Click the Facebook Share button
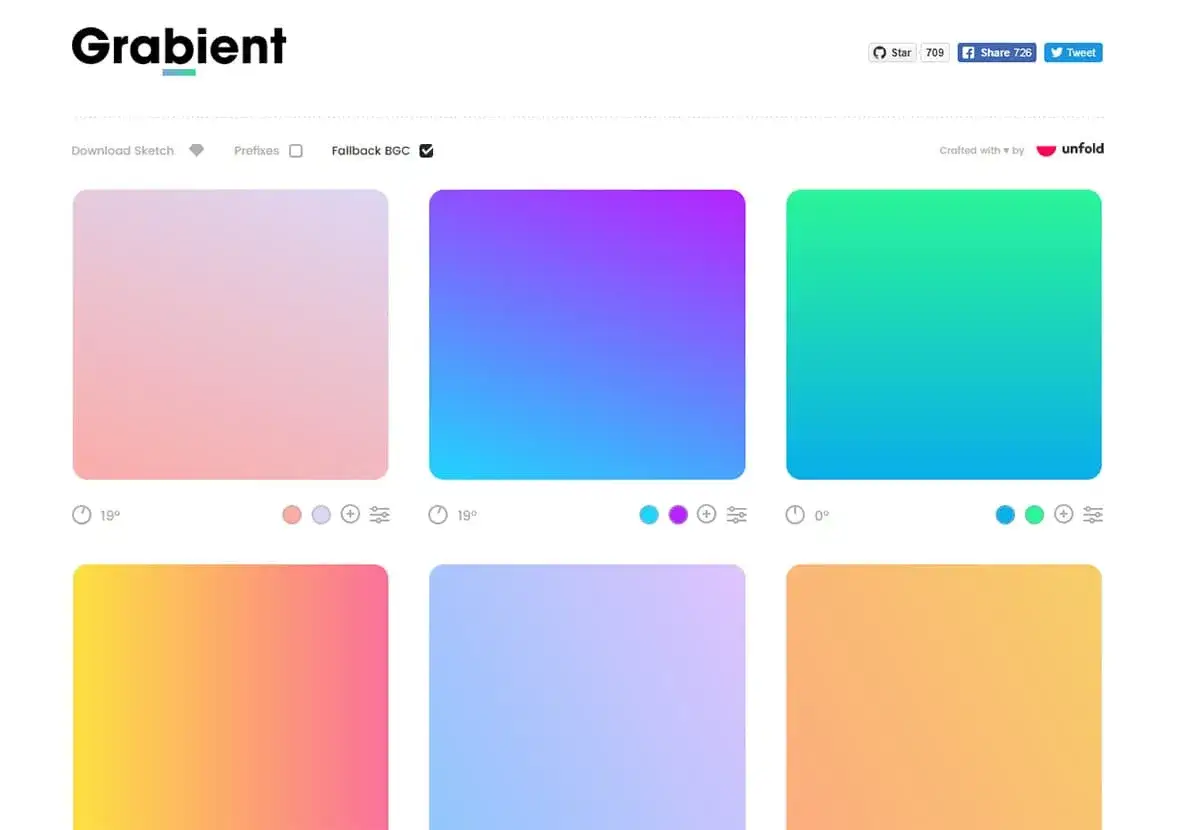 (997, 53)
